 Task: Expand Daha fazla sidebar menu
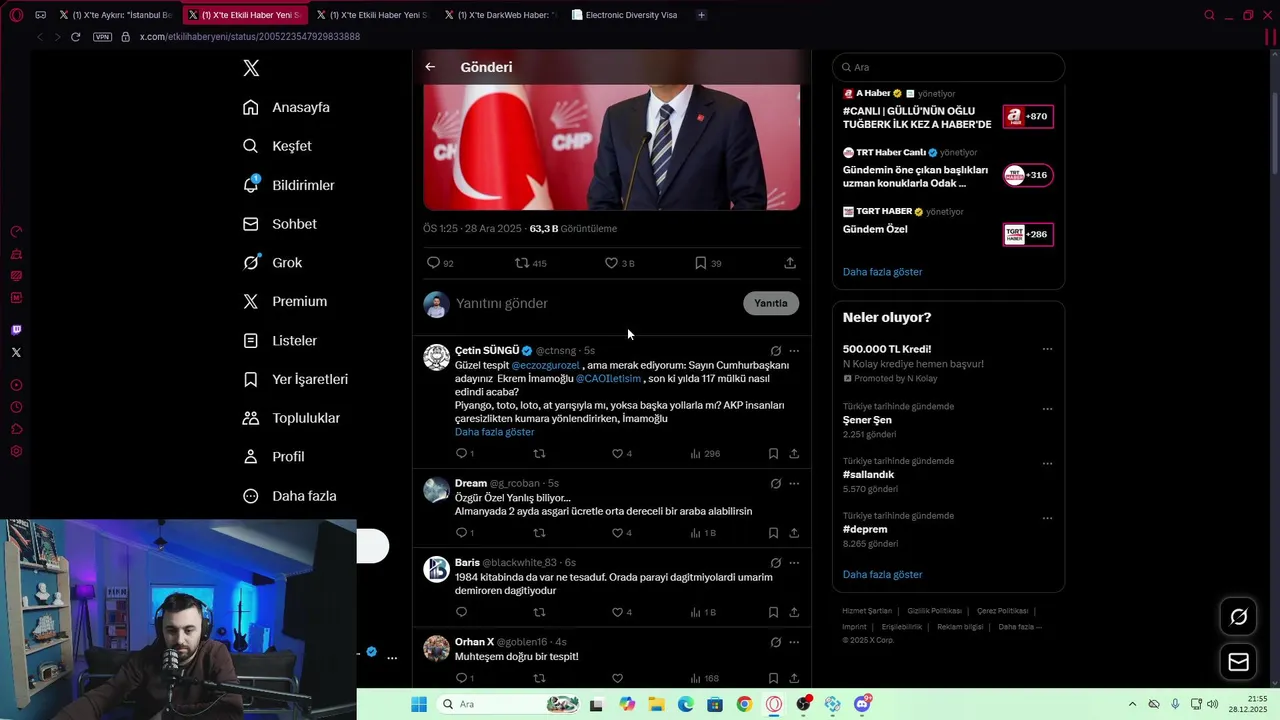coord(290,496)
